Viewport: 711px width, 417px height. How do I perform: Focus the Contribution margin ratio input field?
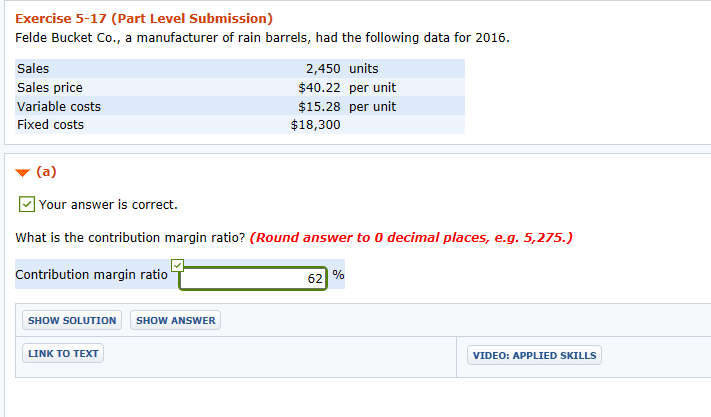[x=253, y=278]
